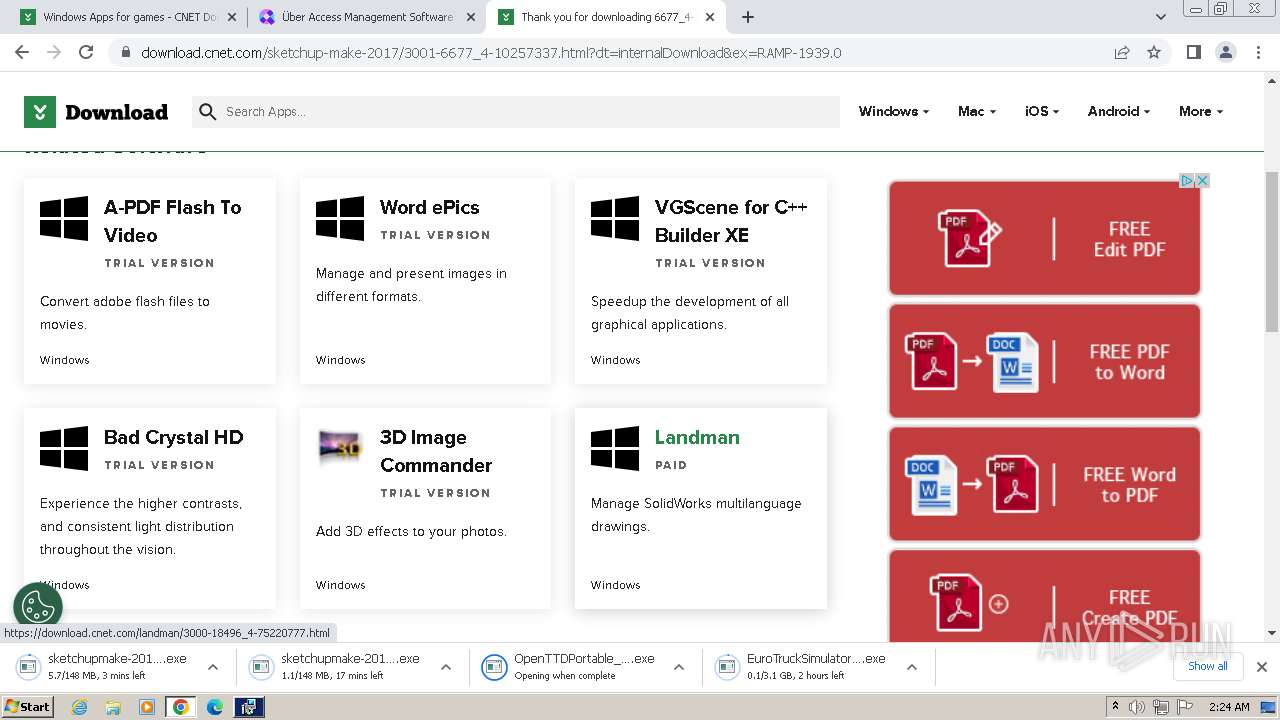Go back to previous page
This screenshot has width=1280, height=720.
point(22,52)
